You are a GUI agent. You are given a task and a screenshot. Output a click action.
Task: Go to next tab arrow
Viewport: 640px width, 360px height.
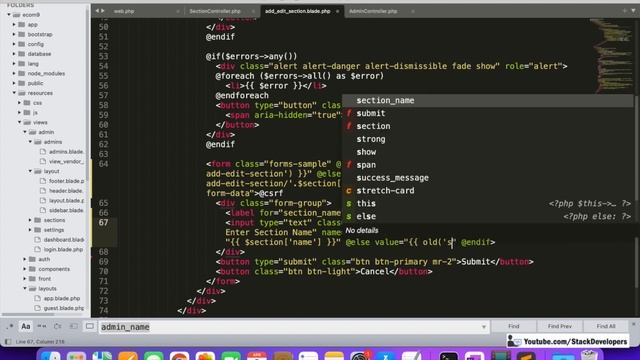[x=102, y=11]
